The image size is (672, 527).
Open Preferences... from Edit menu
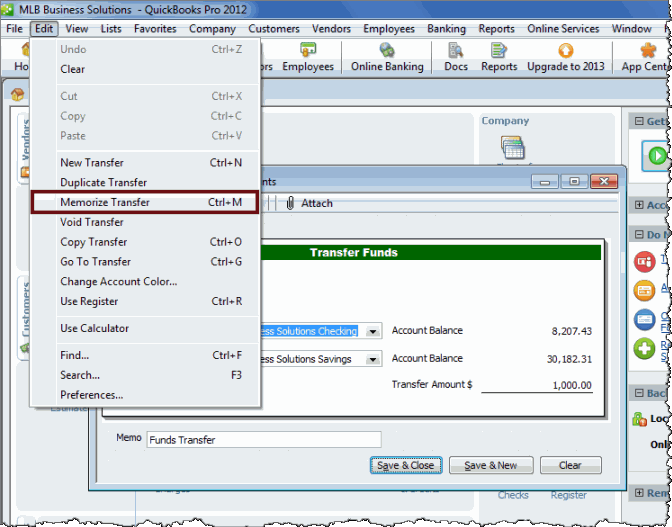(x=145, y=395)
